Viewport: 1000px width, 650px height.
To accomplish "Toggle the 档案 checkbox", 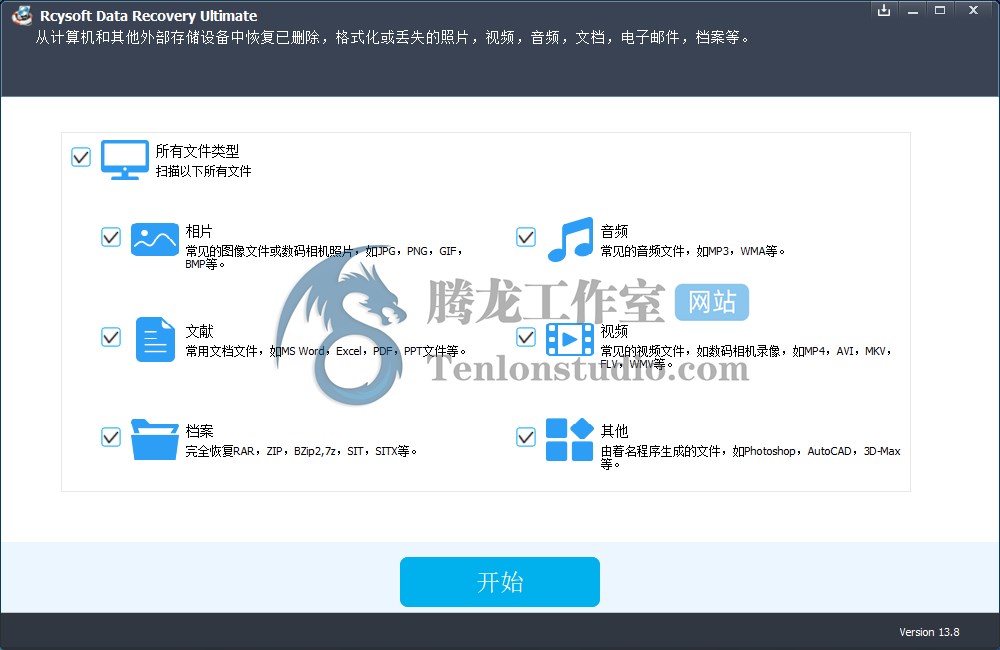I will (111, 437).
